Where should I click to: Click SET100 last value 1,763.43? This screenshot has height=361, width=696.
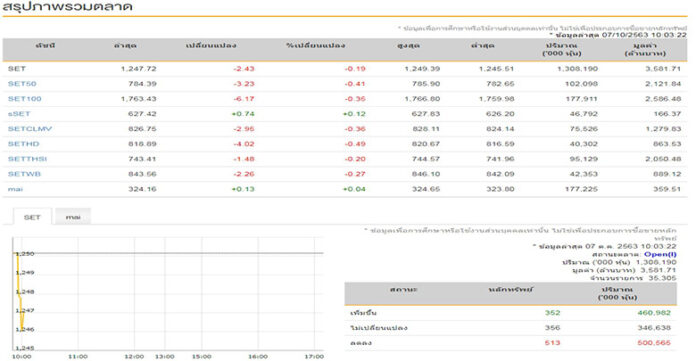tap(138, 99)
